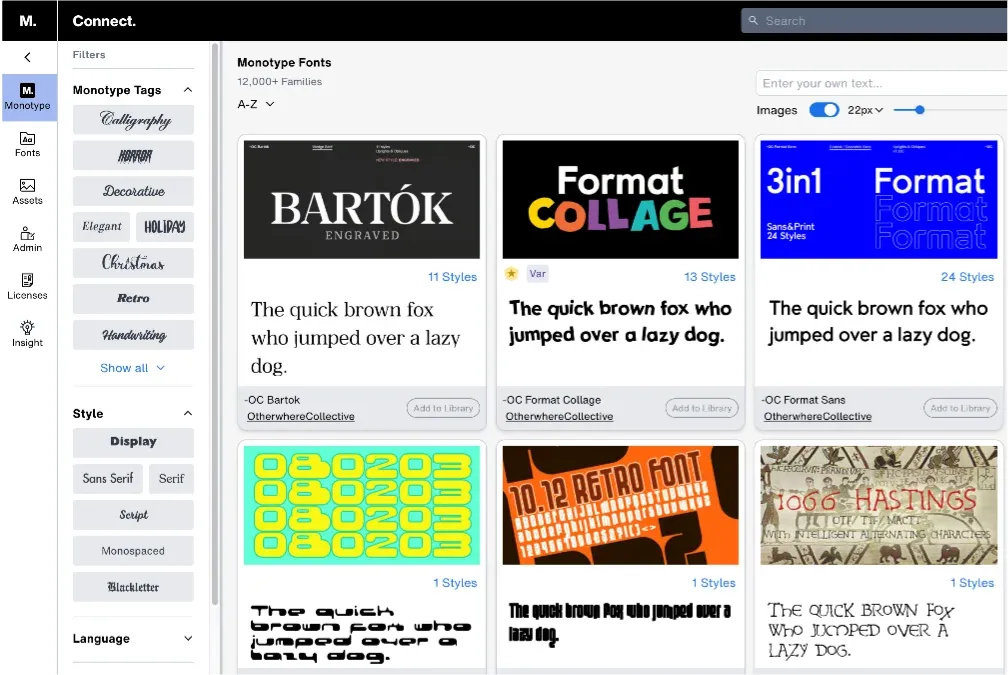Expand tags with Show all
Viewport: 1008px width, 675px height.
pos(132,368)
